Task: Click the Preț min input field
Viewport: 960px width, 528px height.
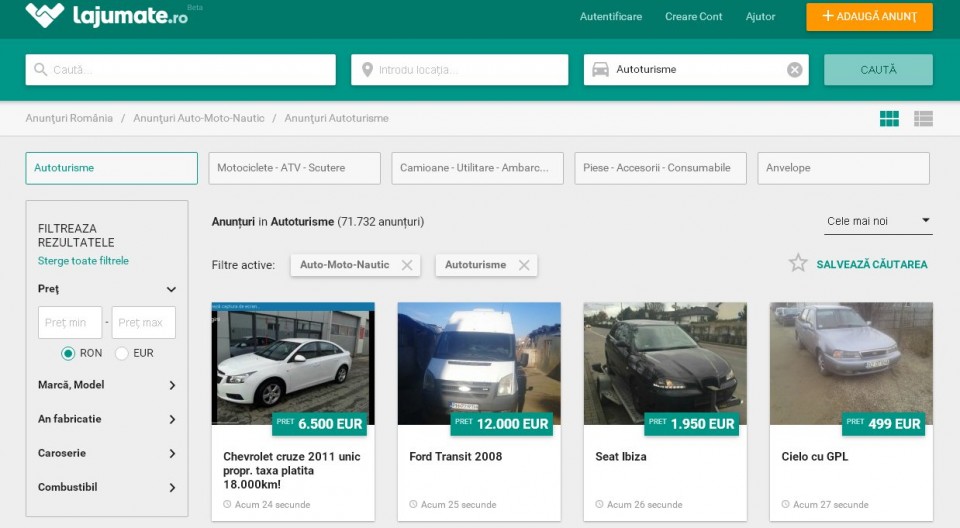Action: [70, 323]
